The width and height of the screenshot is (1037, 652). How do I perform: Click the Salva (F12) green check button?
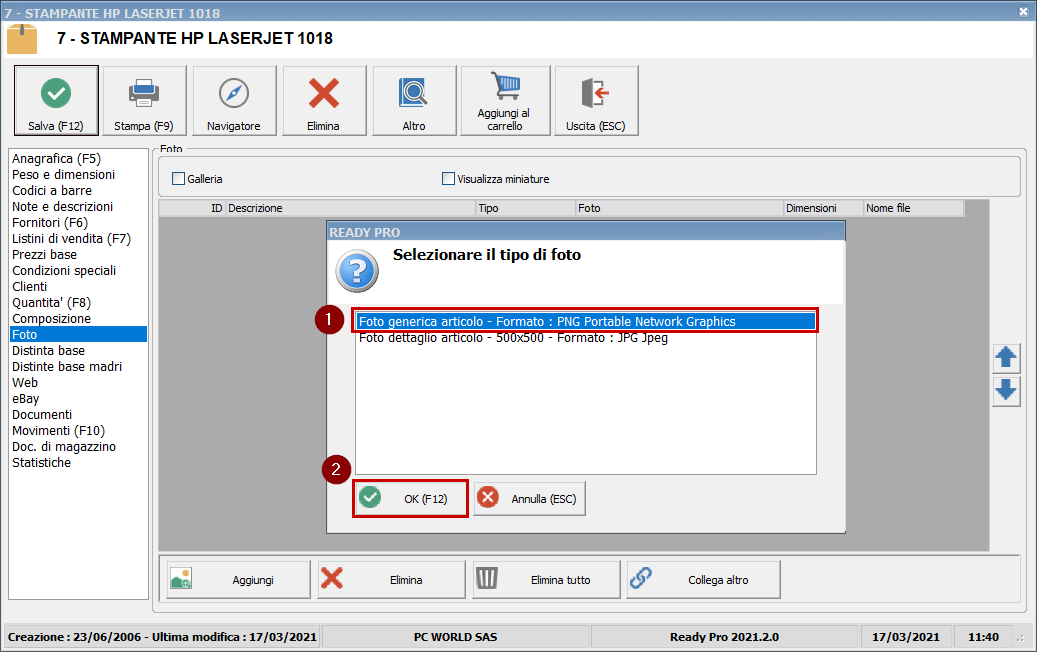click(56, 101)
